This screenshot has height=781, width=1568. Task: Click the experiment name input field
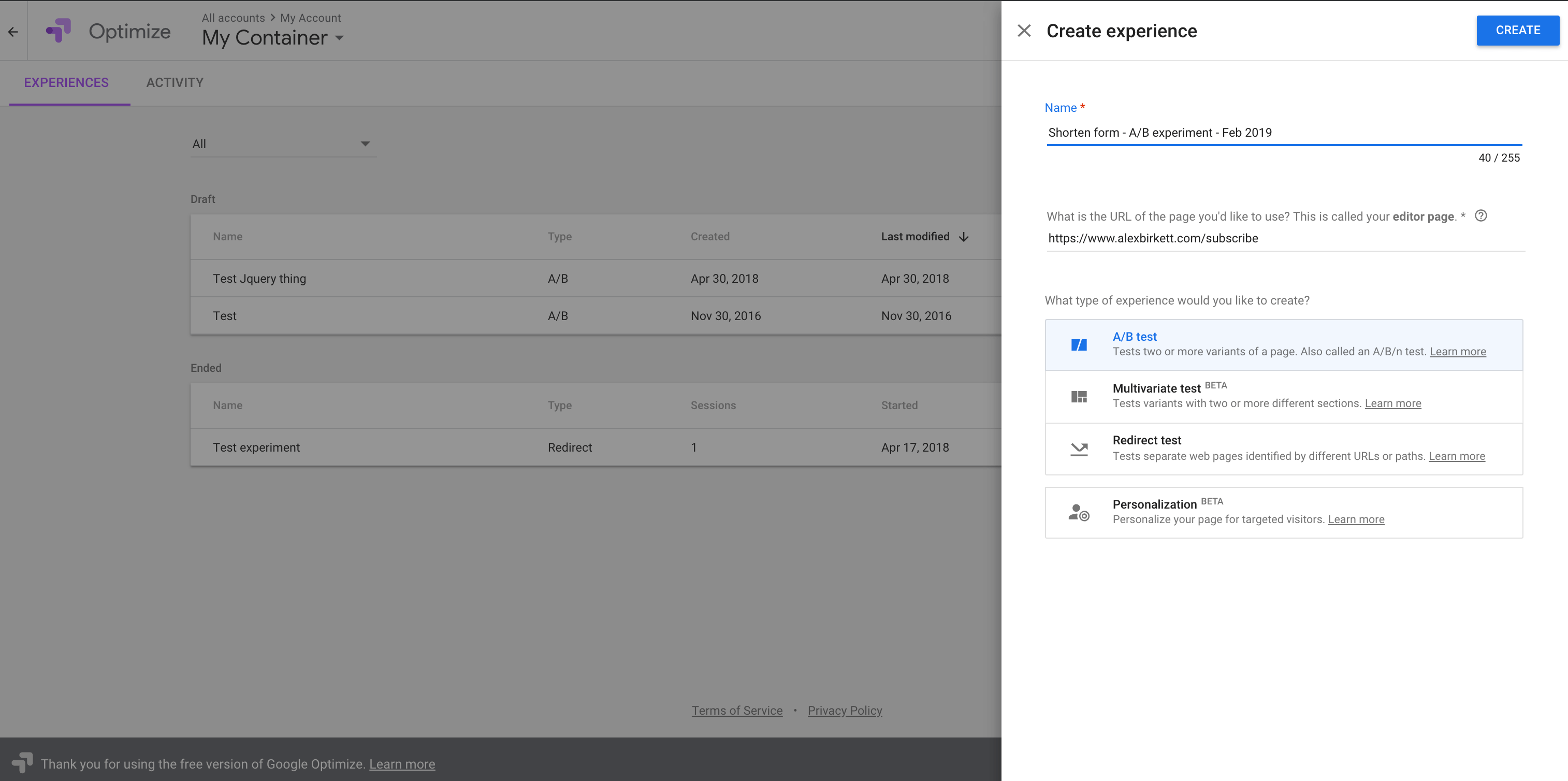pos(1283,131)
